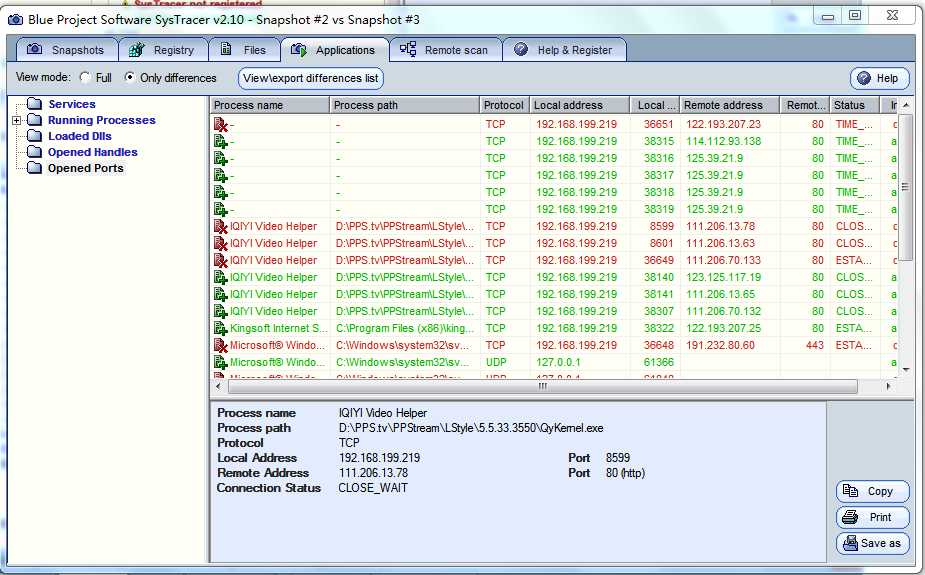Open the Help & Register tab
This screenshot has height=575, width=925.
click(564, 50)
